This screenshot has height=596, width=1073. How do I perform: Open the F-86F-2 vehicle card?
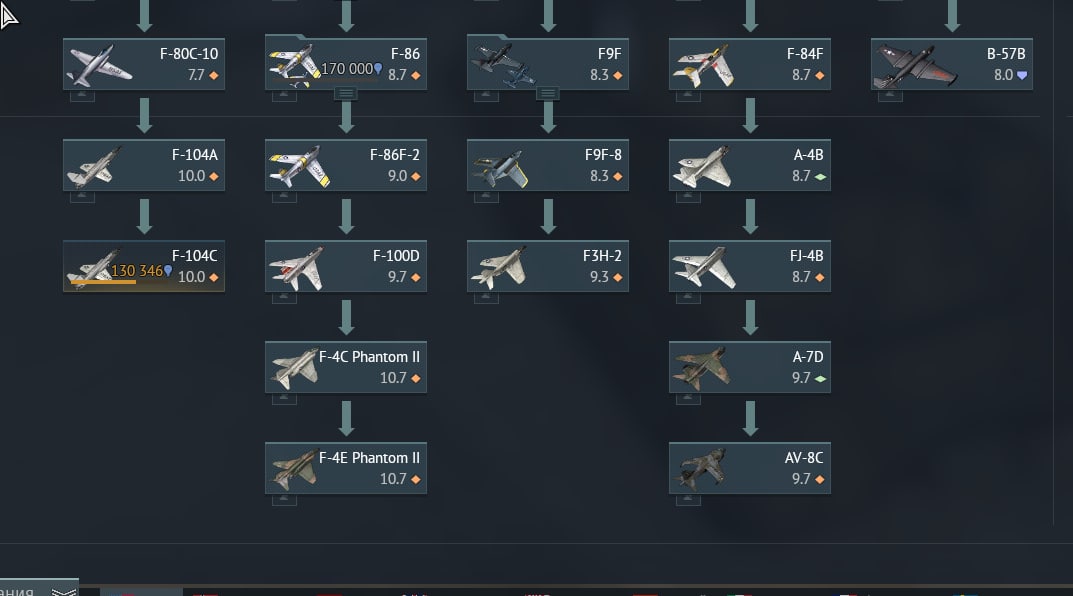(346, 166)
